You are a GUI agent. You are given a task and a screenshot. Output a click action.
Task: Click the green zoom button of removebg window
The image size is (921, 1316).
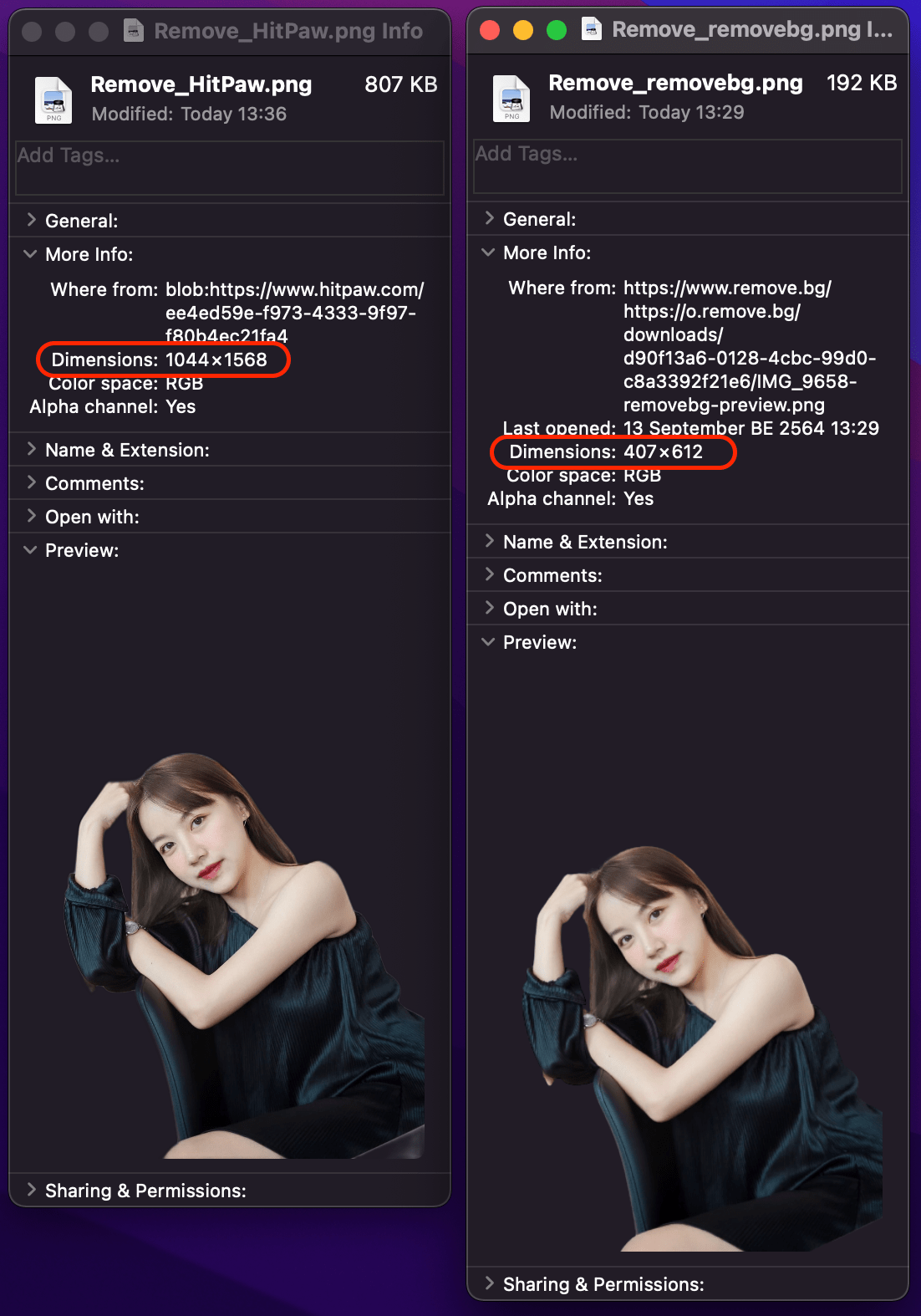coord(557,31)
